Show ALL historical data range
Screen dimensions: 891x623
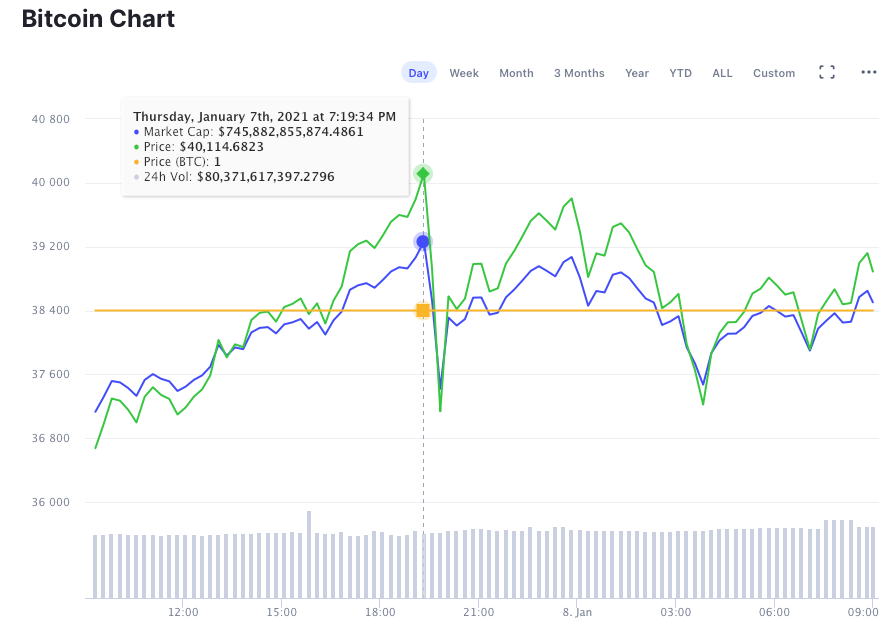tap(722, 73)
